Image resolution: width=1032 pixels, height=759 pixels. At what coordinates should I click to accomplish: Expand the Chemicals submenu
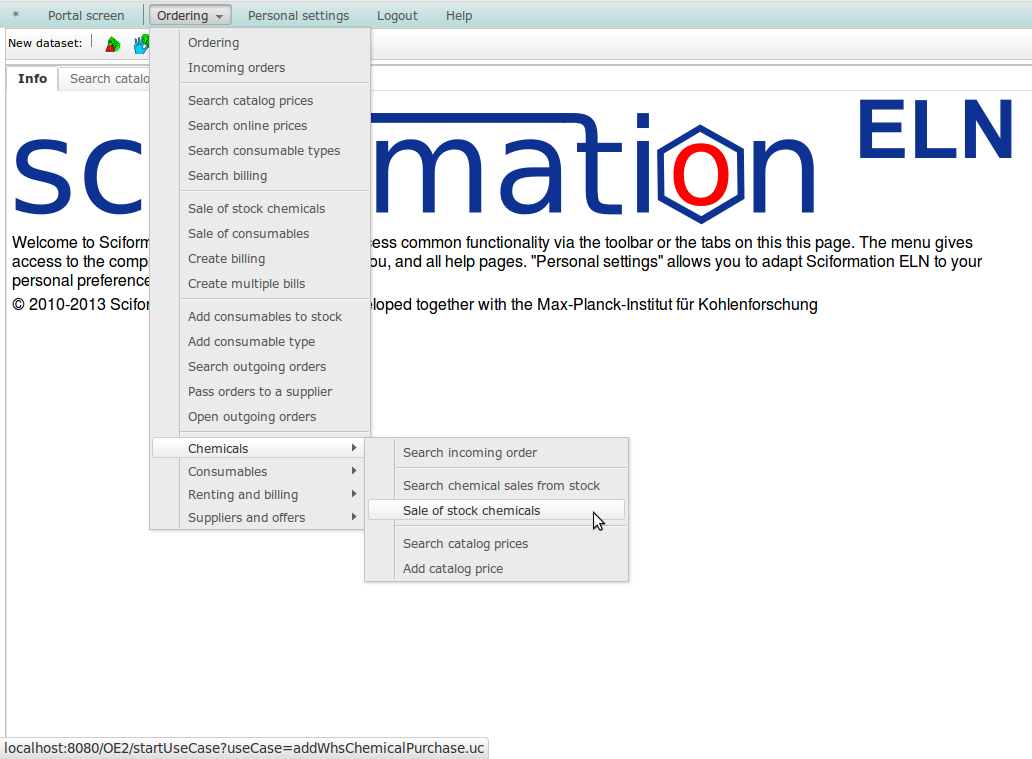[258, 448]
